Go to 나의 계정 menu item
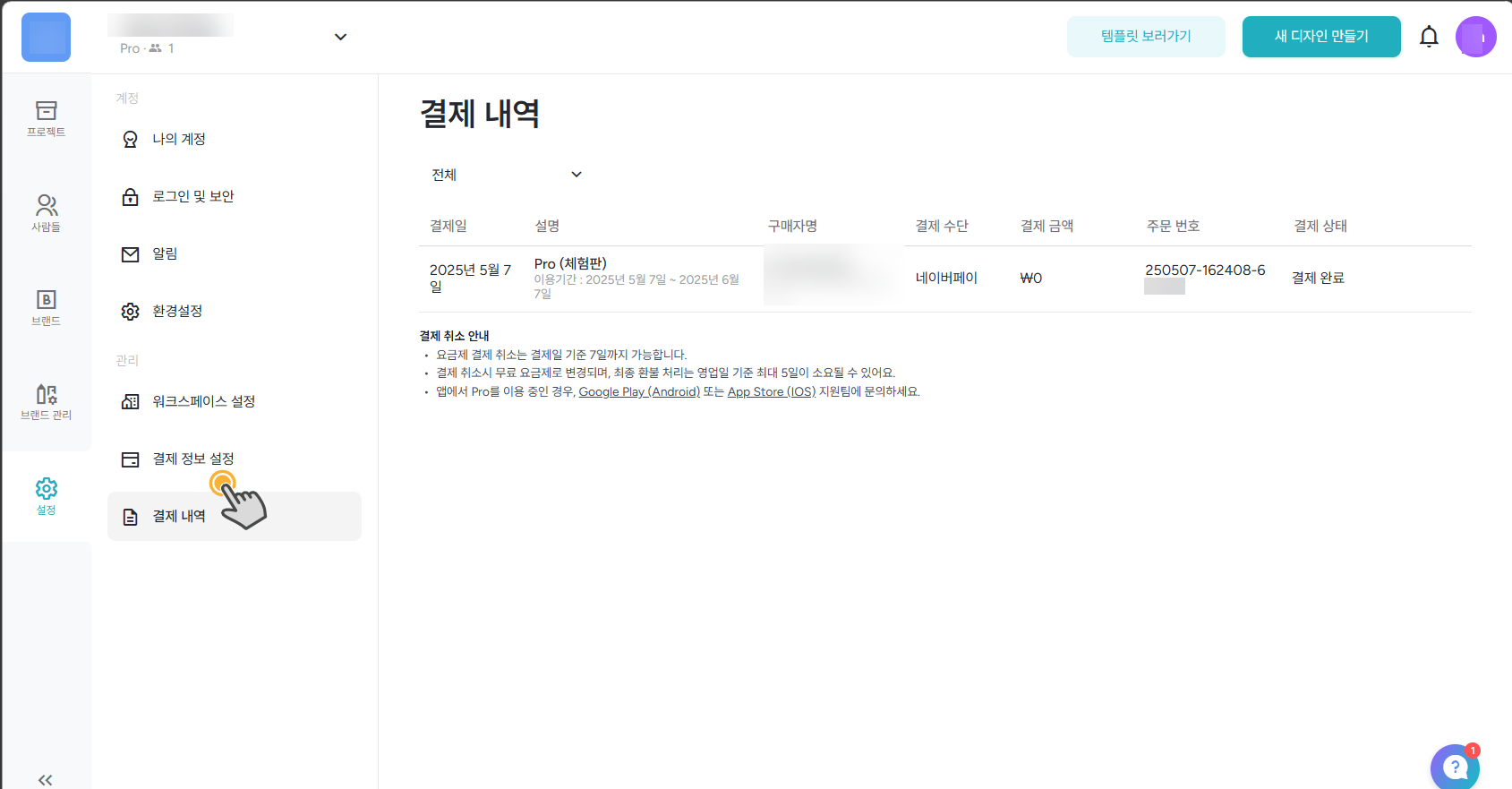 [x=235, y=139]
